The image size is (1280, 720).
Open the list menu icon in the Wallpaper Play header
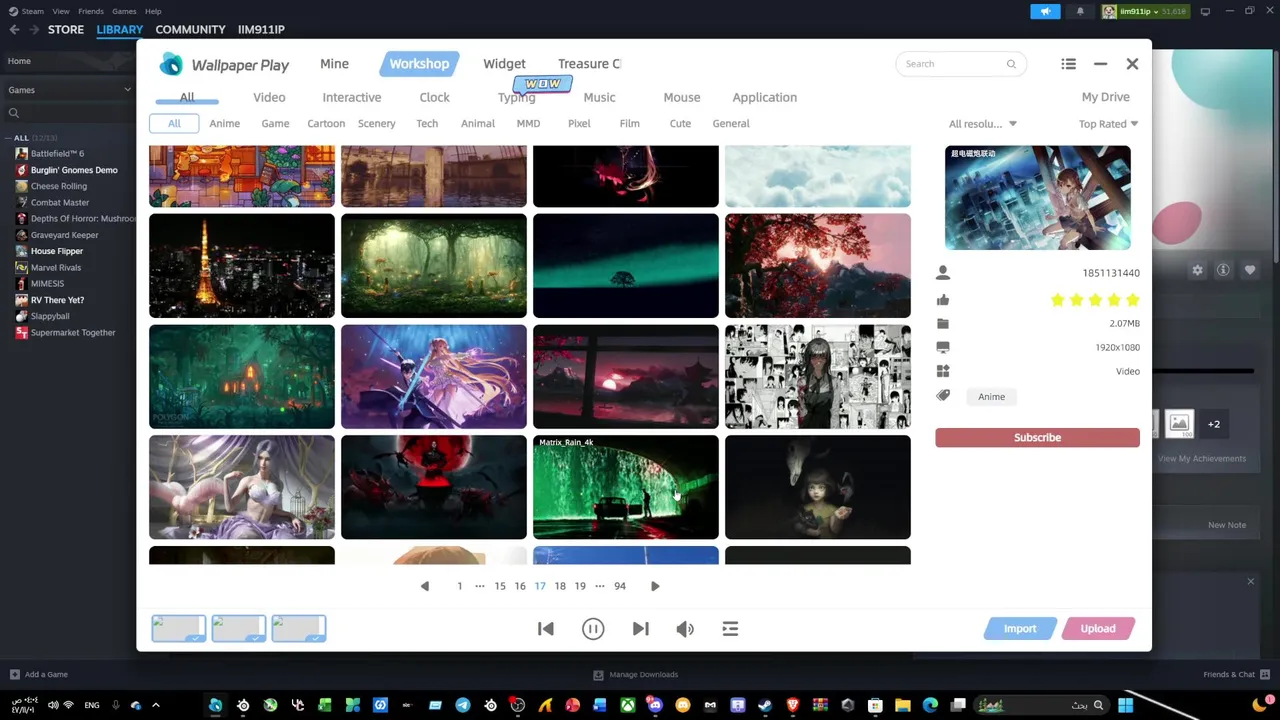pyautogui.click(x=1068, y=64)
